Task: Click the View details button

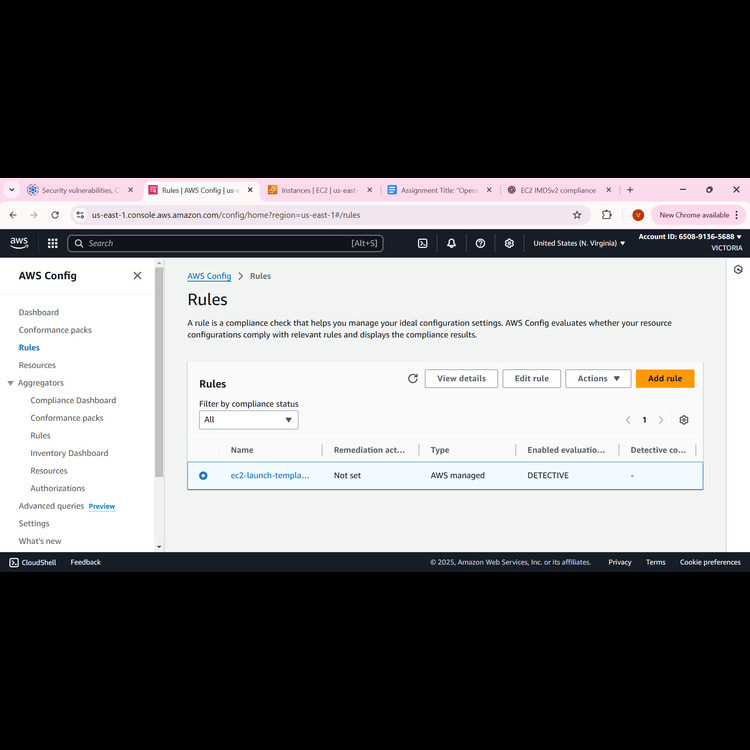Action: click(x=461, y=378)
